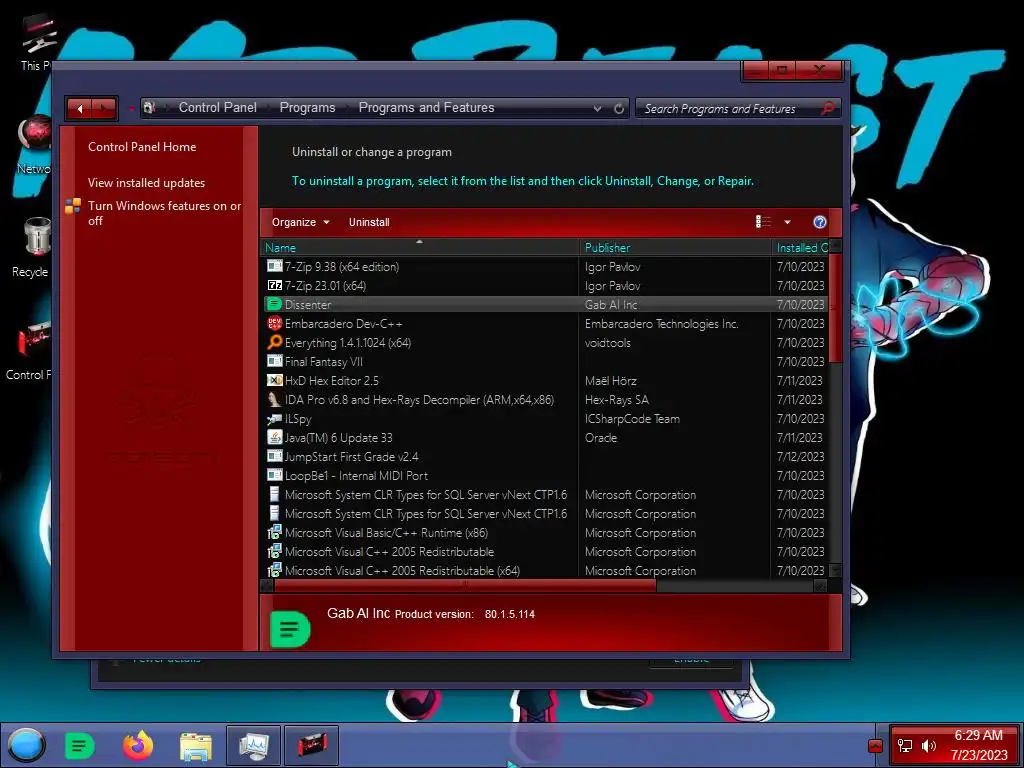Open Turn Windows features on or off
This screenshot has height=768, width=1024.
point(165,213)
